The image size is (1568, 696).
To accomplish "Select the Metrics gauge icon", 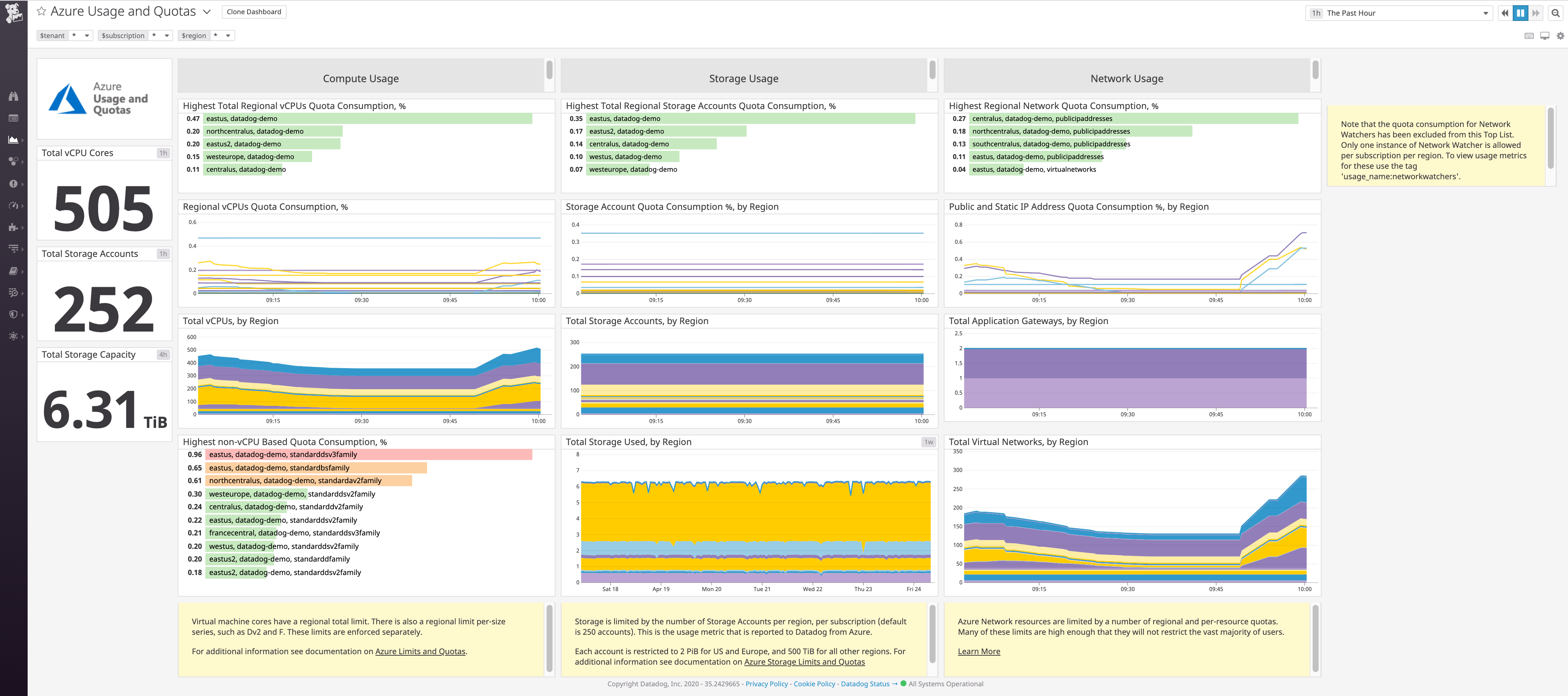I will point(13,205).
